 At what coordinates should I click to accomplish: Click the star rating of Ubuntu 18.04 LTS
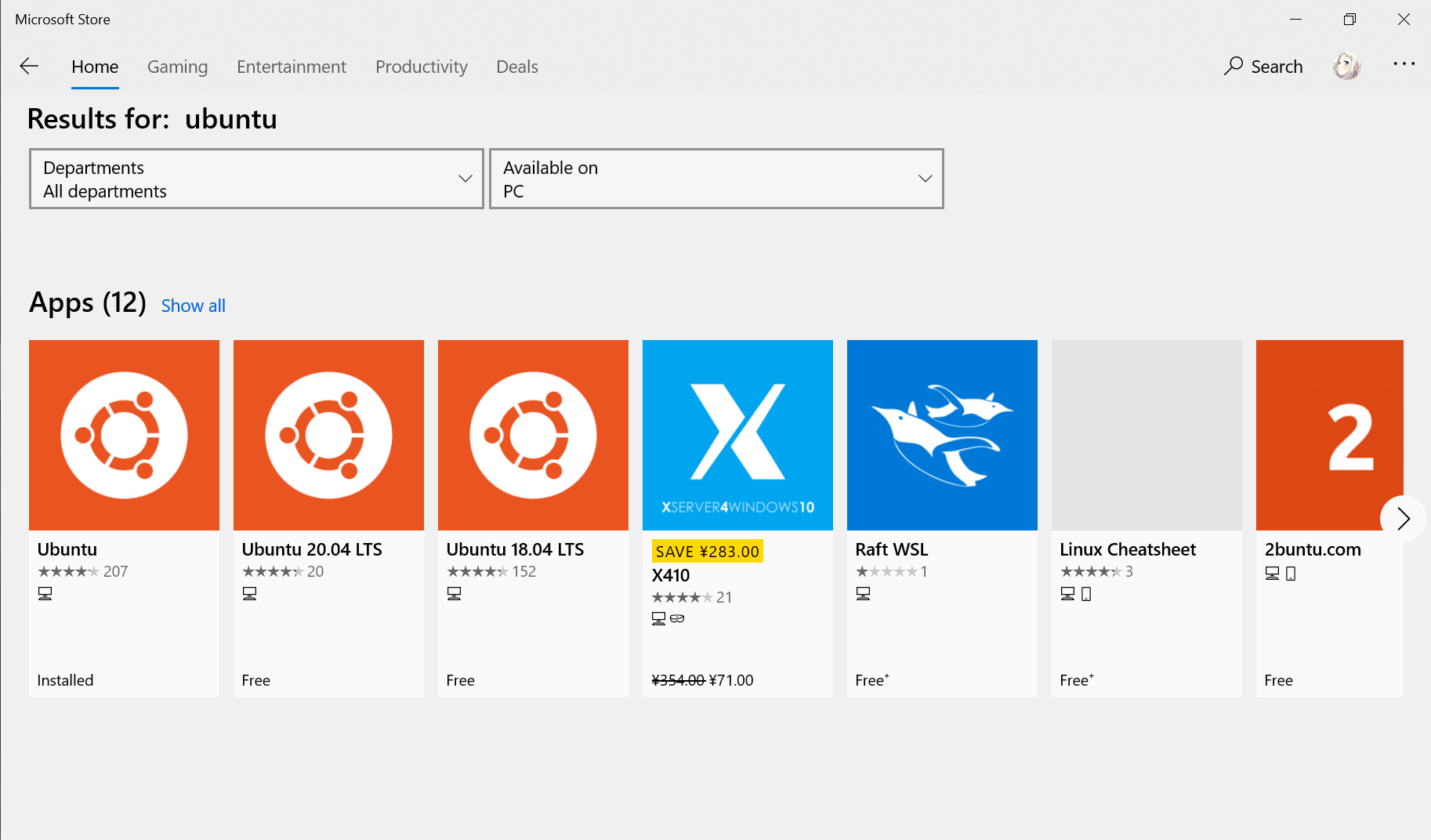click(x=477, y=571)
